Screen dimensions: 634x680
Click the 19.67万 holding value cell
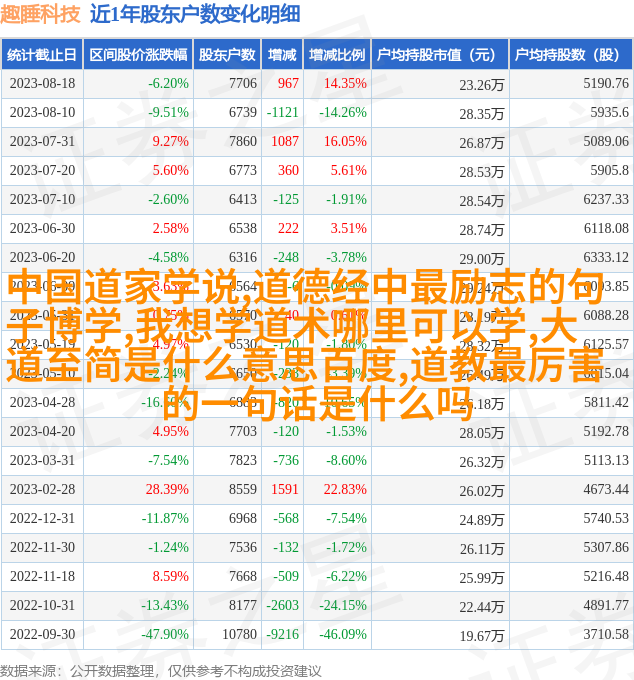[482, 636]
